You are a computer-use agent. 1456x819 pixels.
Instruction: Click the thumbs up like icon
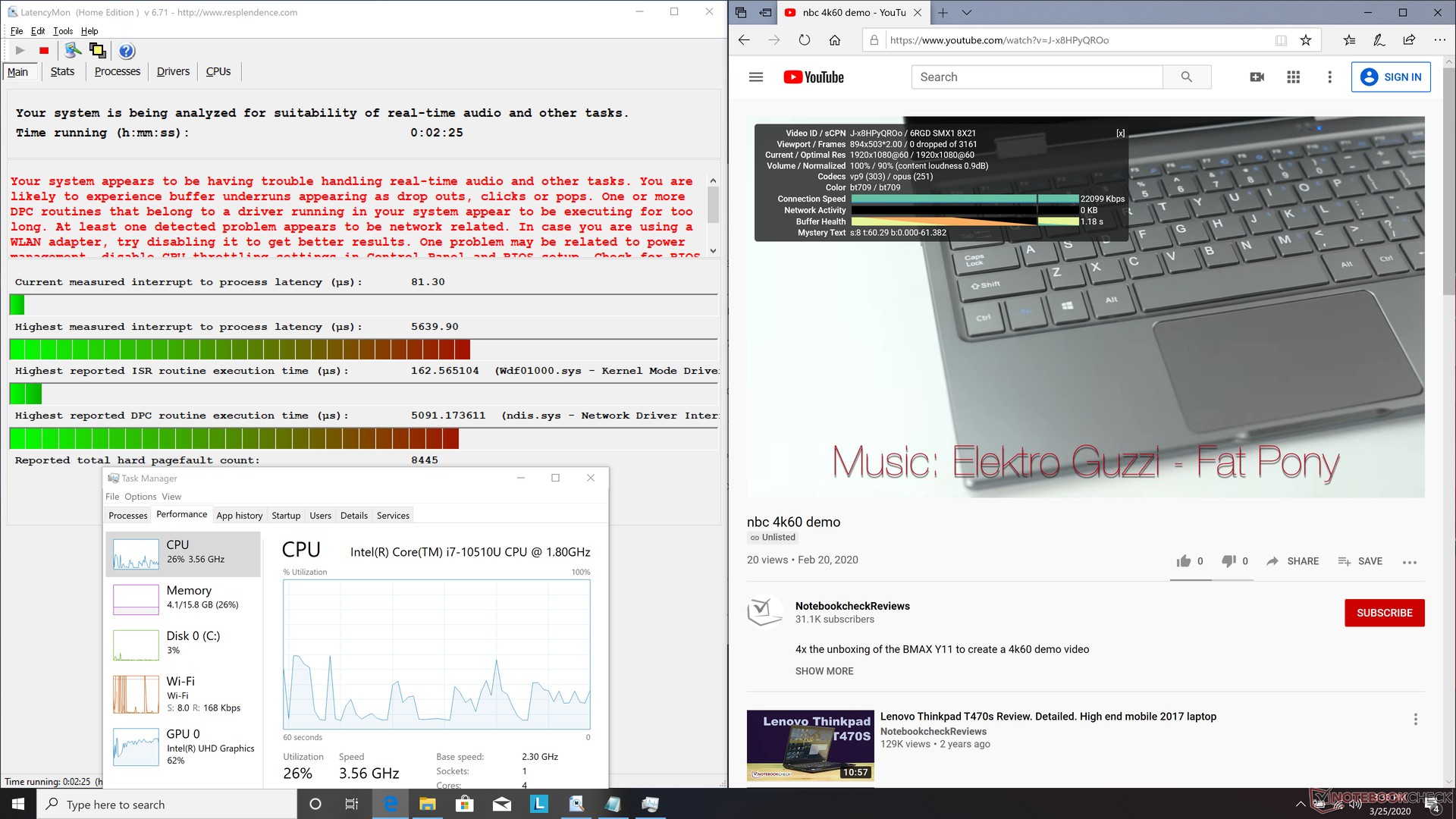pos(1183,561)
